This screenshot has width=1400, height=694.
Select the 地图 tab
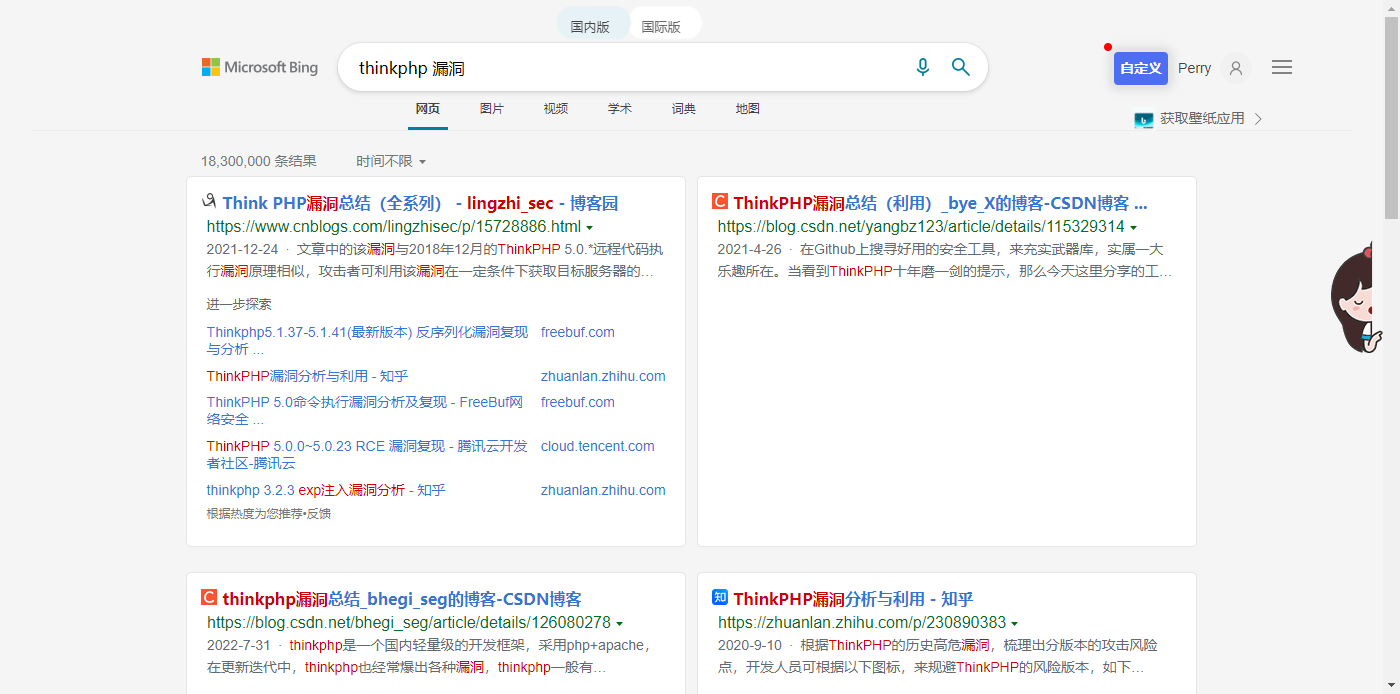click(748, 109)
